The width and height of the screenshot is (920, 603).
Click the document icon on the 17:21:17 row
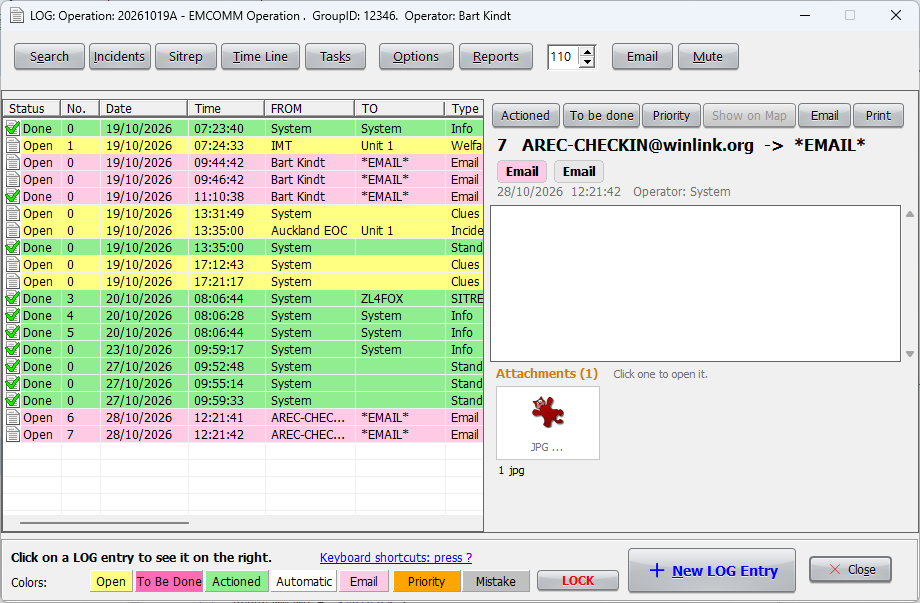pos(12,282)
